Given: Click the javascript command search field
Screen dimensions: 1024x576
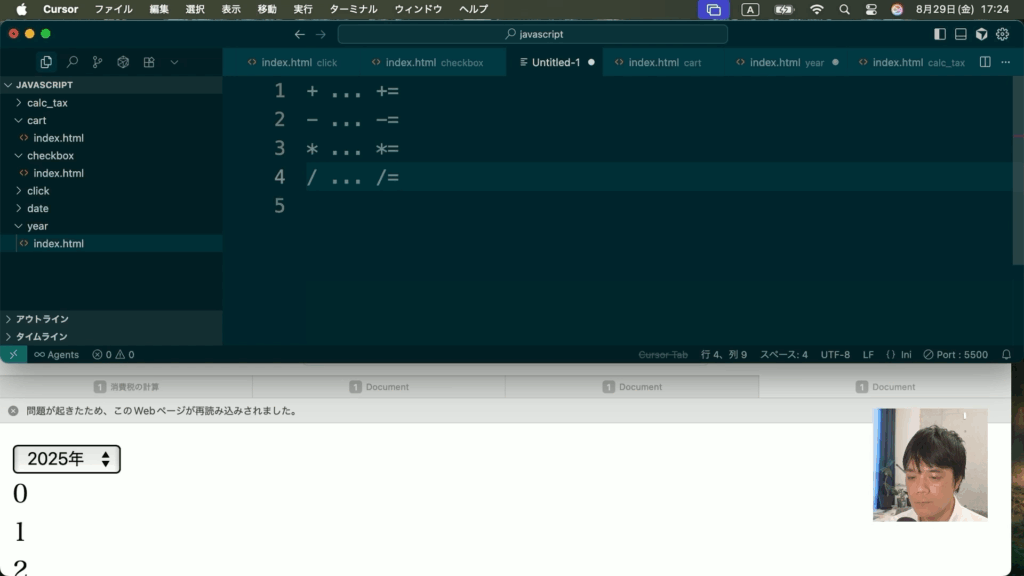Looking at the screenshot, I should [532, 34].
